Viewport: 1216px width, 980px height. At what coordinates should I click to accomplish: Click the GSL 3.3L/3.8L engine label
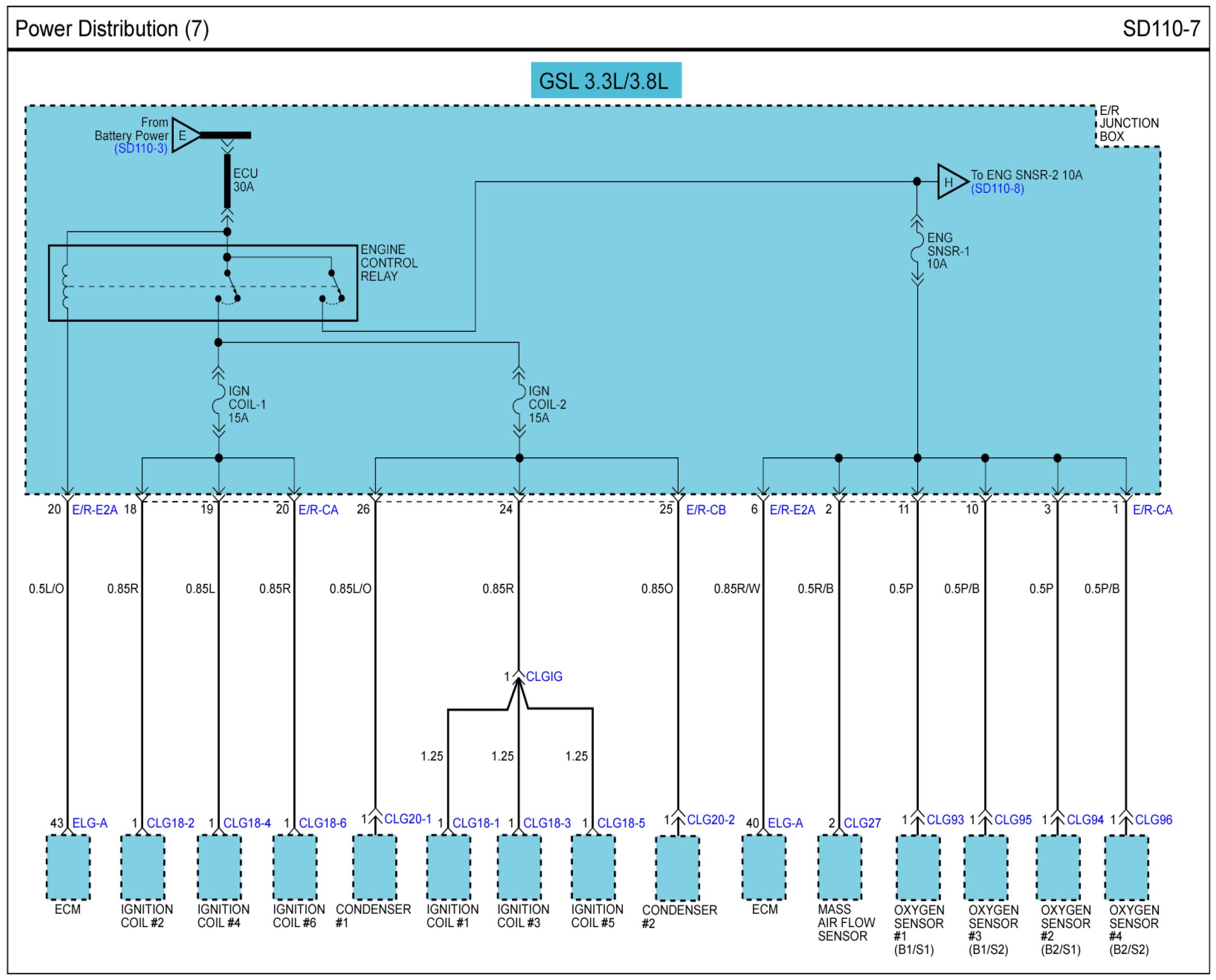pyautogui.click(x=605, y=81)
